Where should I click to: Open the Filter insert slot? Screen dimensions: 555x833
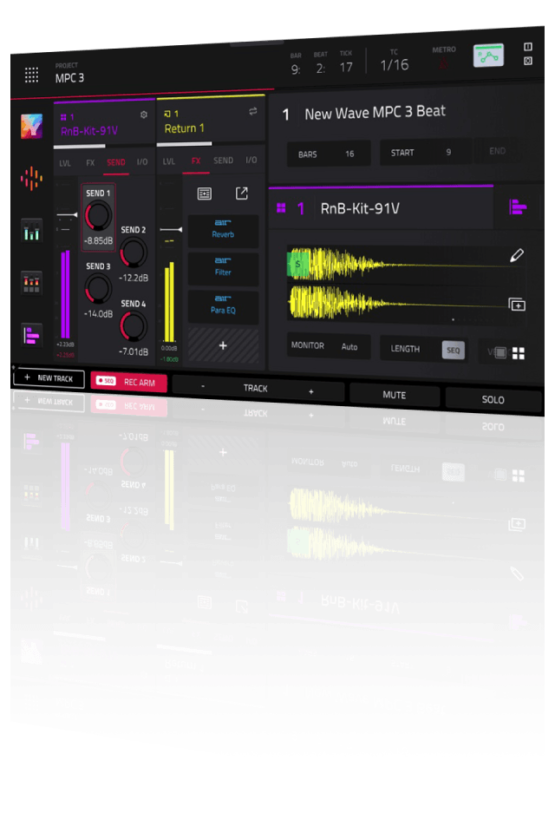pyautogui.click(x=223, y=268)
